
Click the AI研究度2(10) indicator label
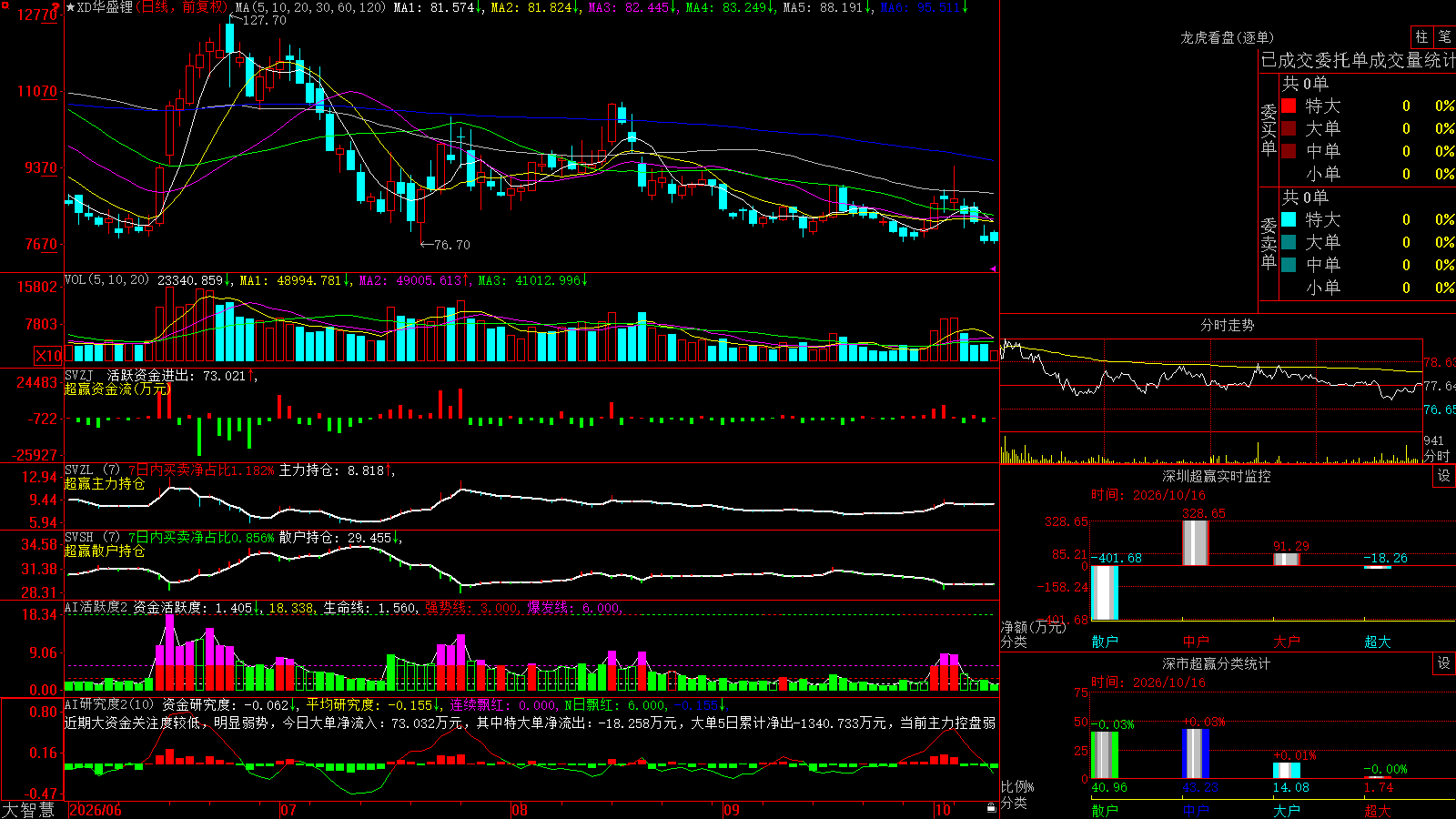[110, 704]
